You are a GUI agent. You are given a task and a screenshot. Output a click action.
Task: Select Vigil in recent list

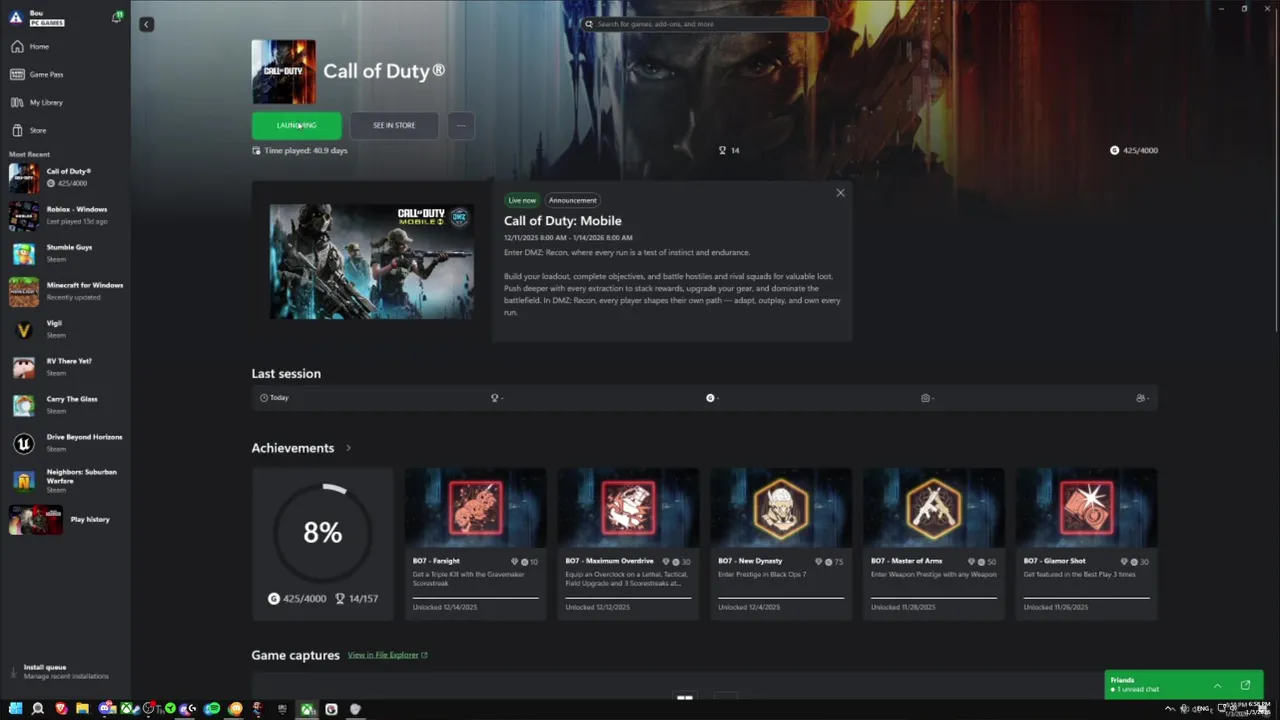tap(65, 329)
